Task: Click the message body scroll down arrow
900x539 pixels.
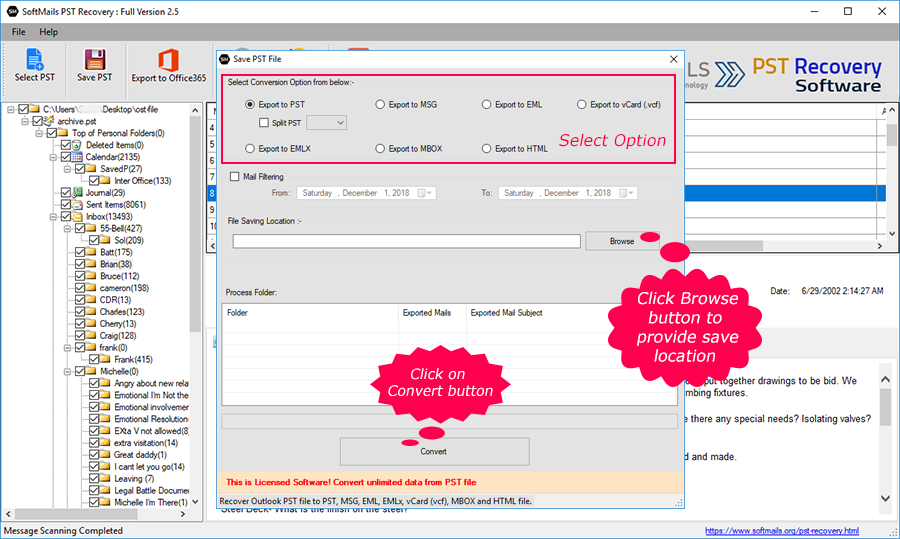Action: click(x=885, y=498)
